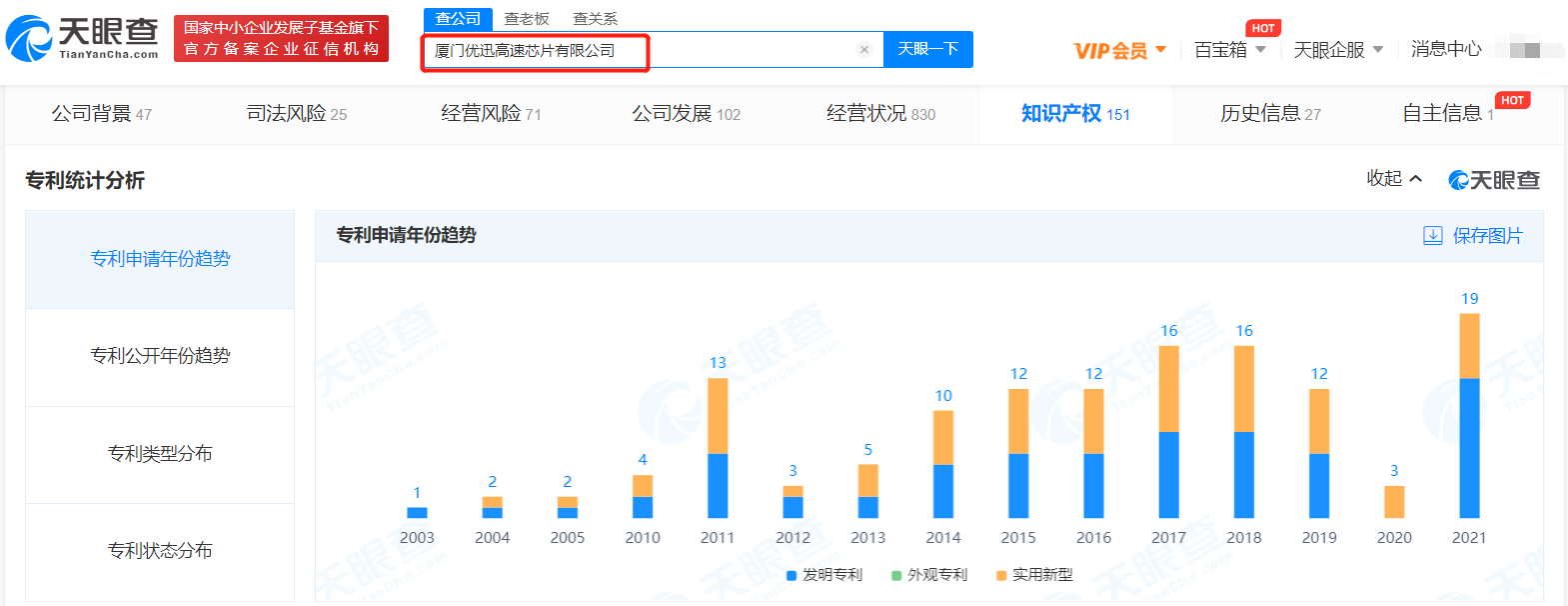Collapse the section with 收起
The image size is (1568, 606).
1394,178
